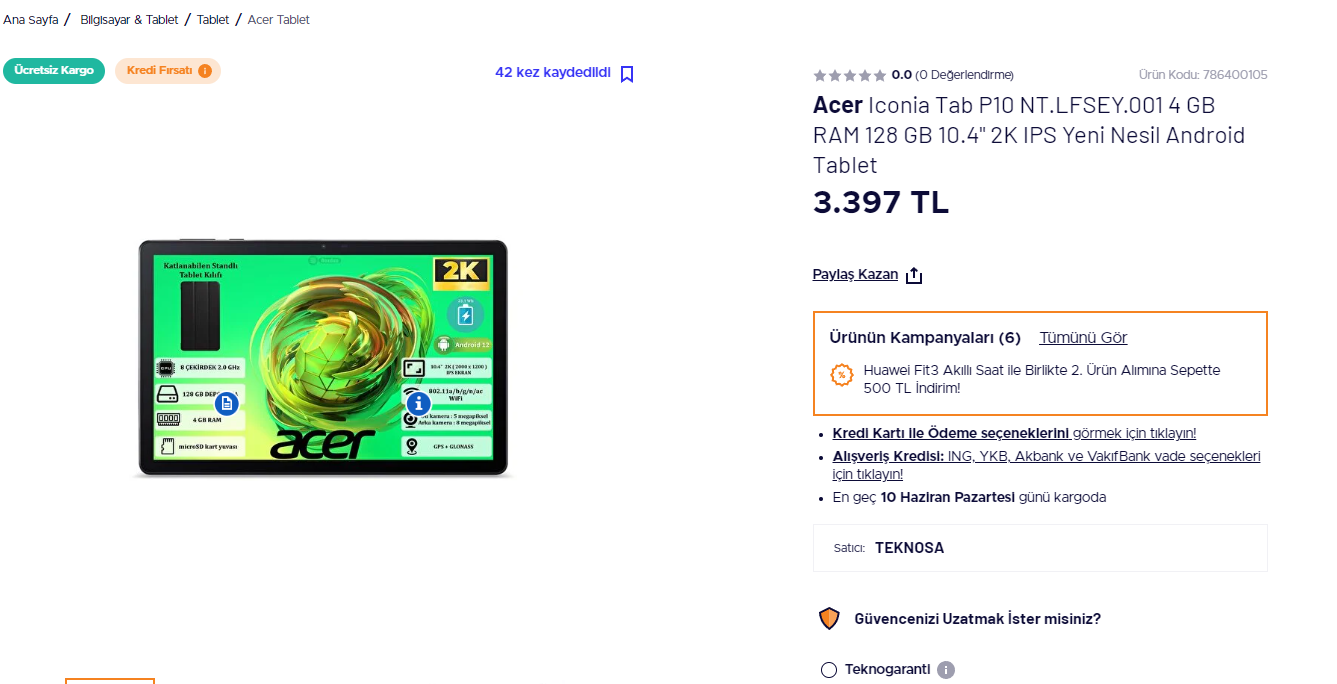
Task: Go to Ana Sayfa breadcrumb
Action: (x=31, y=20)
